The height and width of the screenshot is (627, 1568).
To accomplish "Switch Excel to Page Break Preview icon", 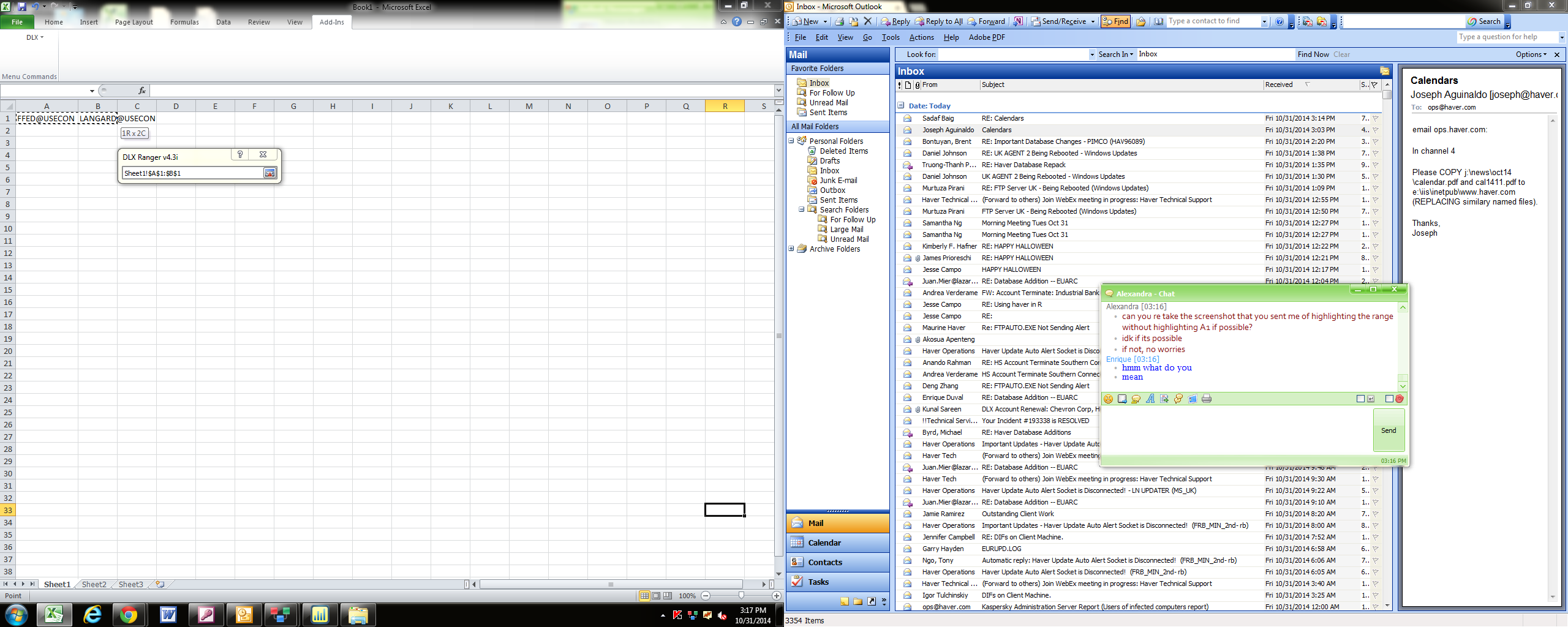I will 668,596.
